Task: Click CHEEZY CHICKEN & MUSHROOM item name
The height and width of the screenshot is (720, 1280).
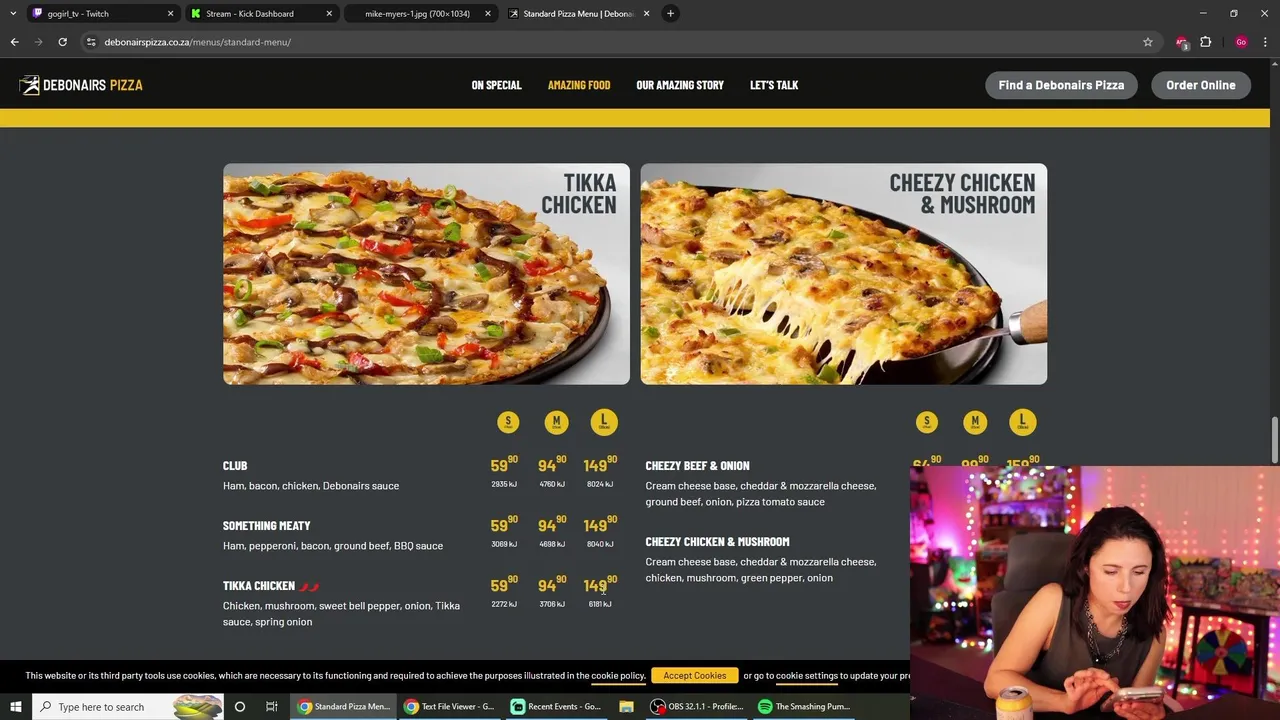Action: pos(717,542)
